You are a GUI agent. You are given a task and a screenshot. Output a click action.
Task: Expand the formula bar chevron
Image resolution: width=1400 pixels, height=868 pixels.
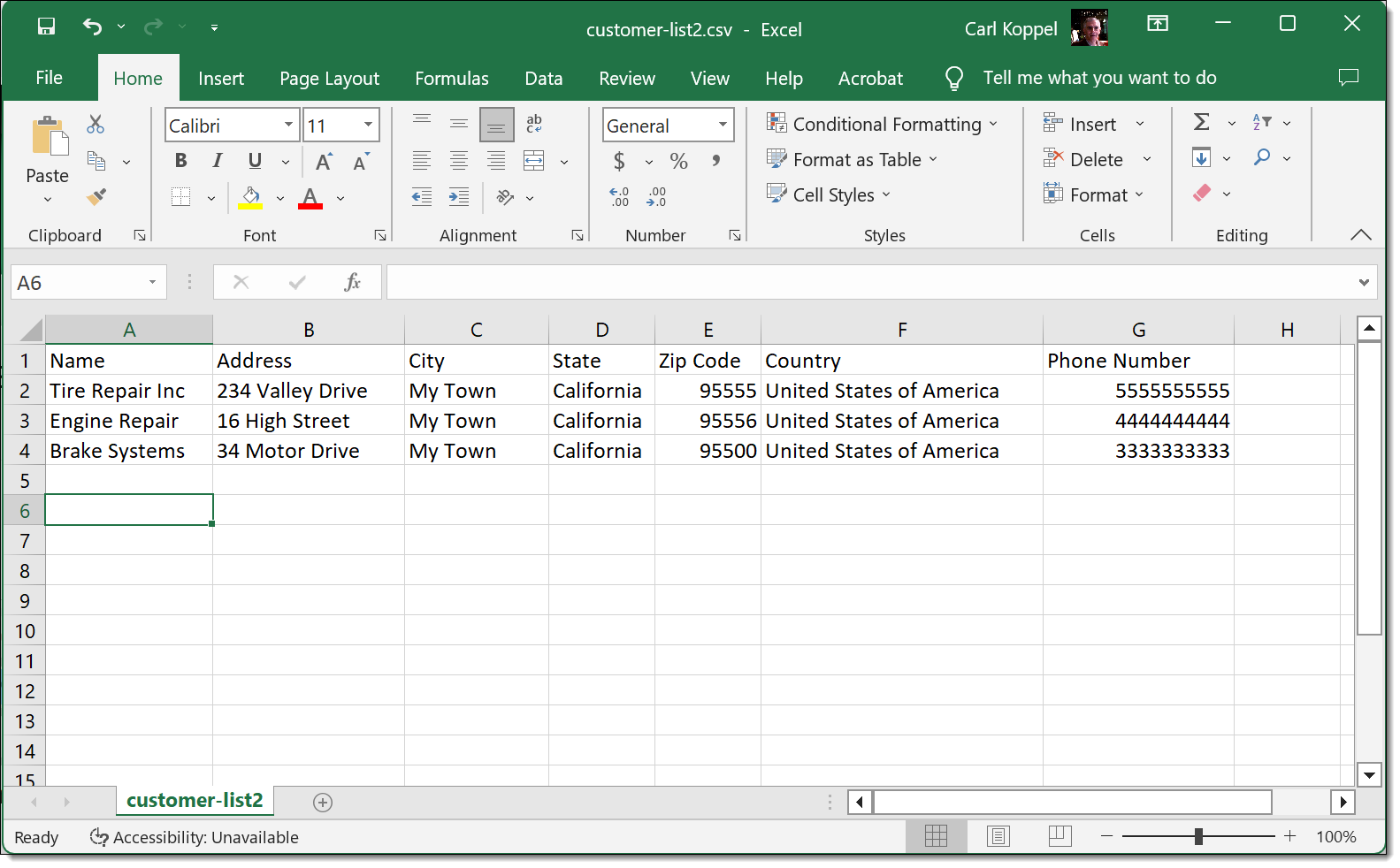tap(1364, 283)
